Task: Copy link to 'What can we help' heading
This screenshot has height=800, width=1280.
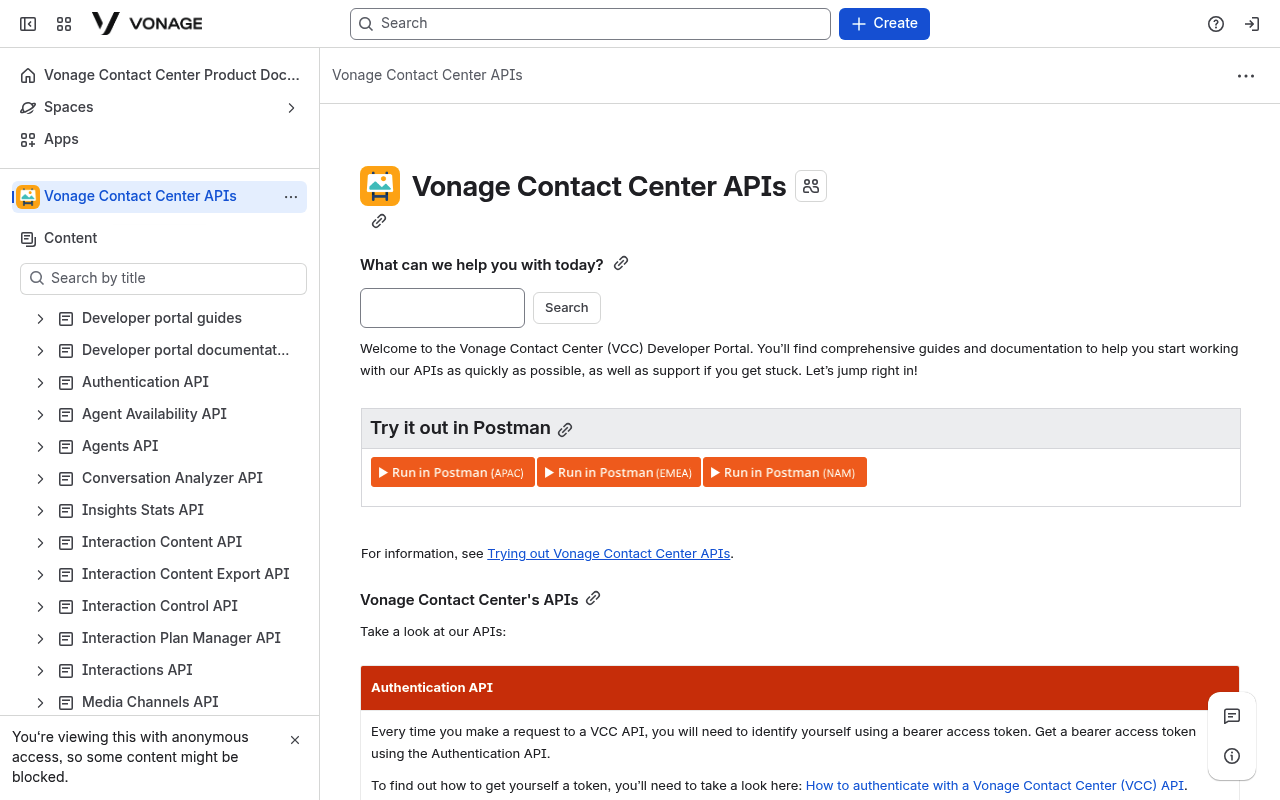Action: tap(621, 263)
